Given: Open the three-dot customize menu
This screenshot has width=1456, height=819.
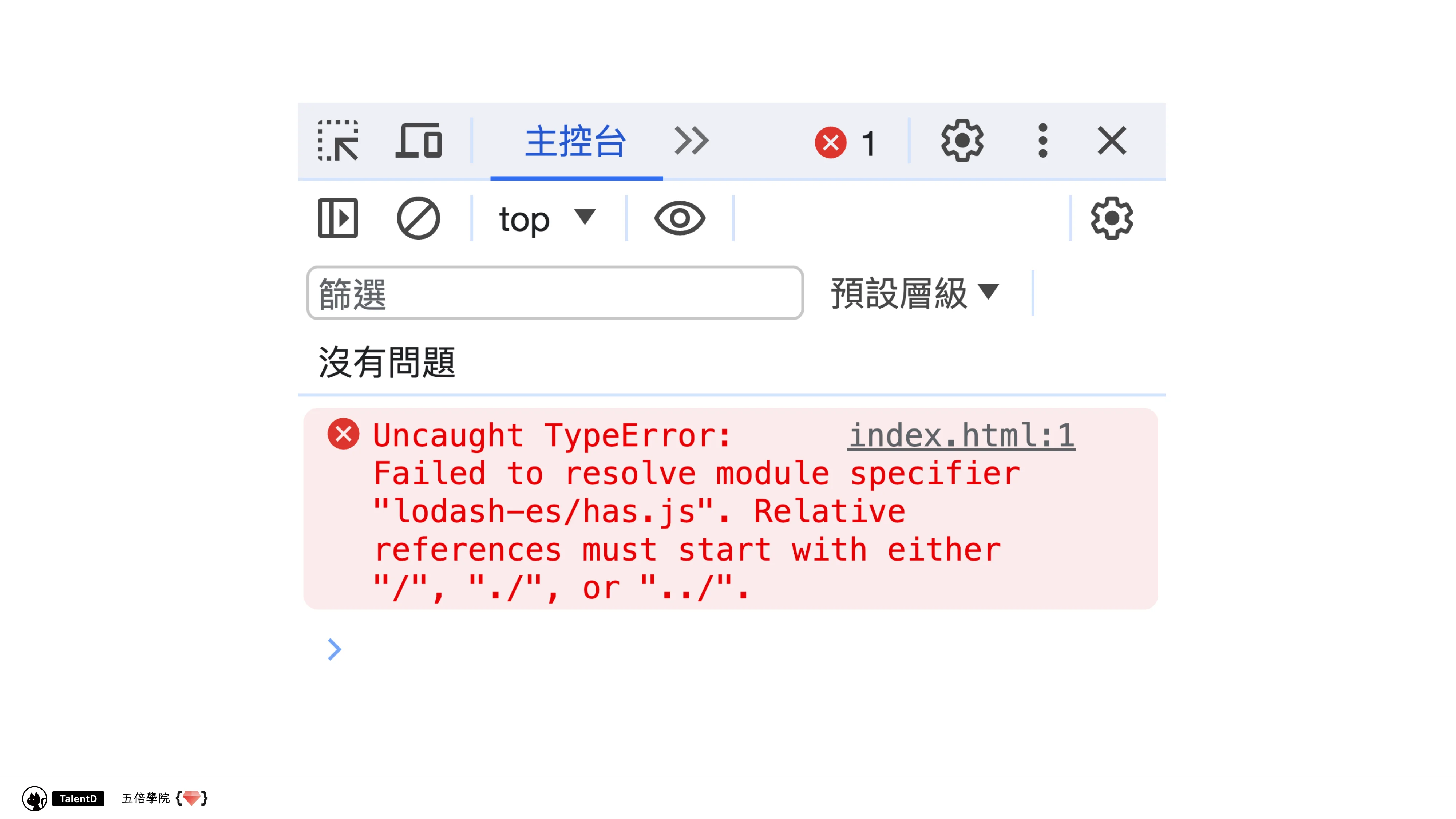Looking at the screenshot, I should click(x=1042, y=141).
